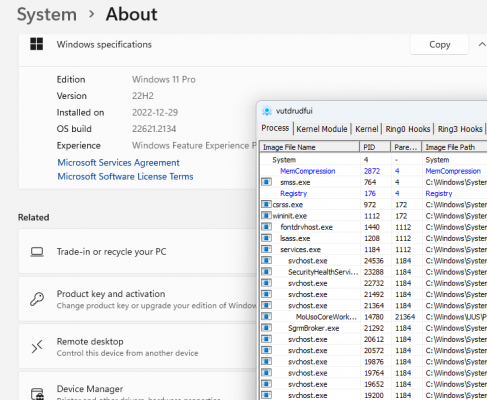Click PID value 2872
487x400 pixels.
(372, 171)
